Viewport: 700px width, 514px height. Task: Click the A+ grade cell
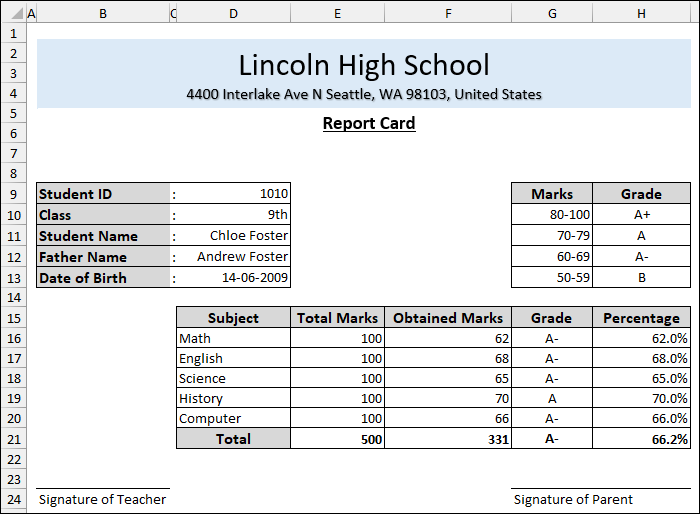(x=641, y=215)
